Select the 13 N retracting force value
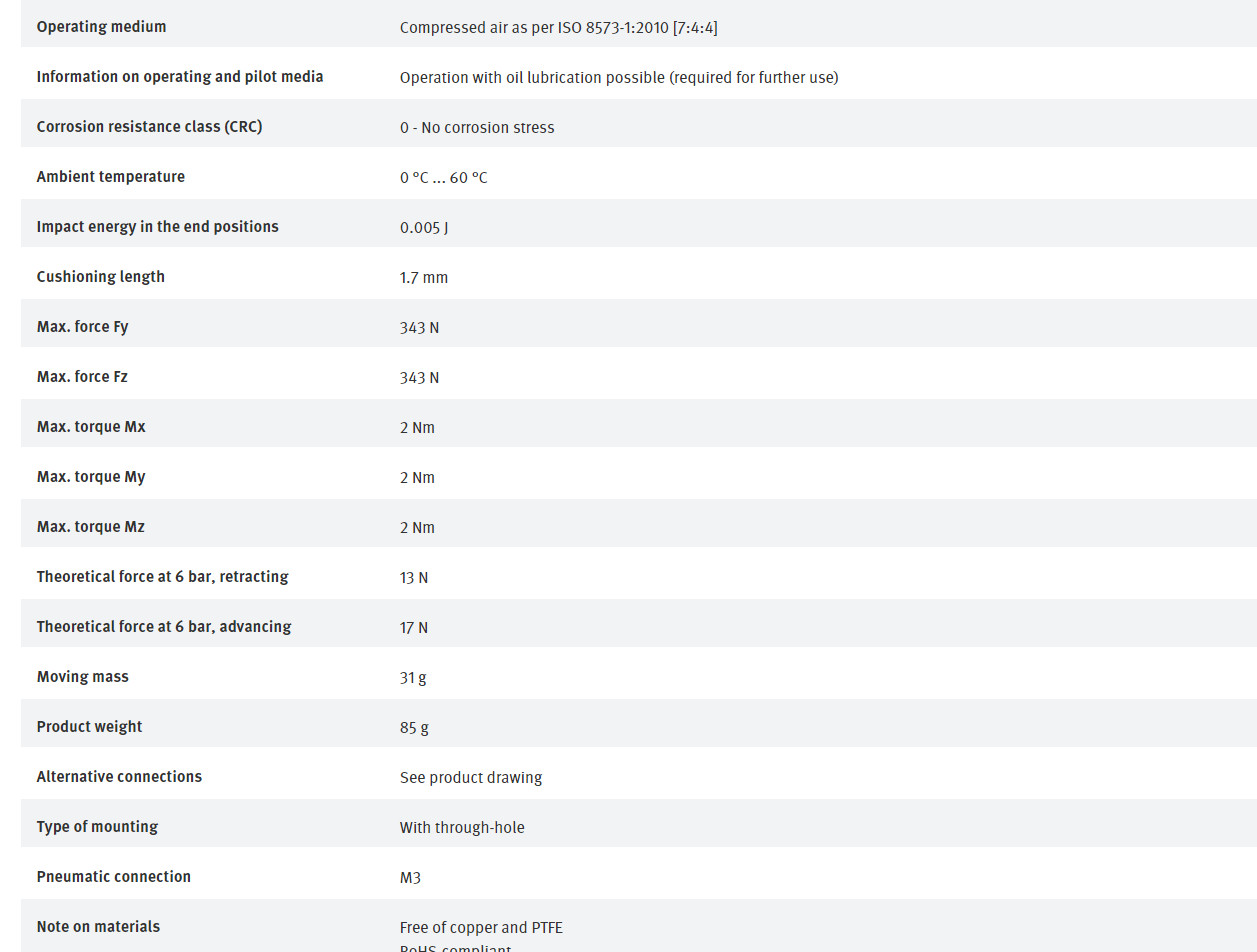This screenshot has height=952, width=1257. (x=414, y=578)
